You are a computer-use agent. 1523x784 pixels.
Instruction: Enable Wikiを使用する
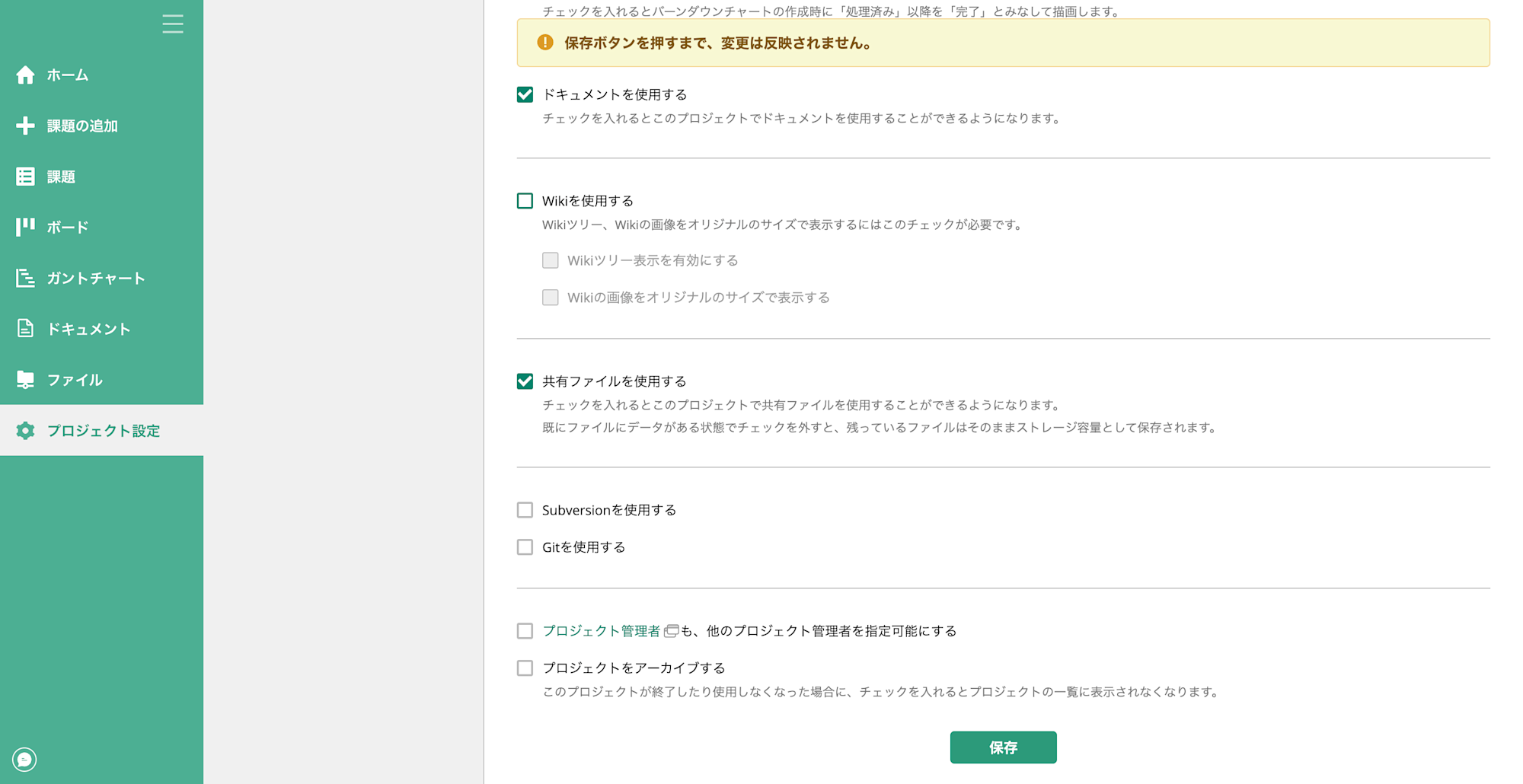(x=525, y=200)
